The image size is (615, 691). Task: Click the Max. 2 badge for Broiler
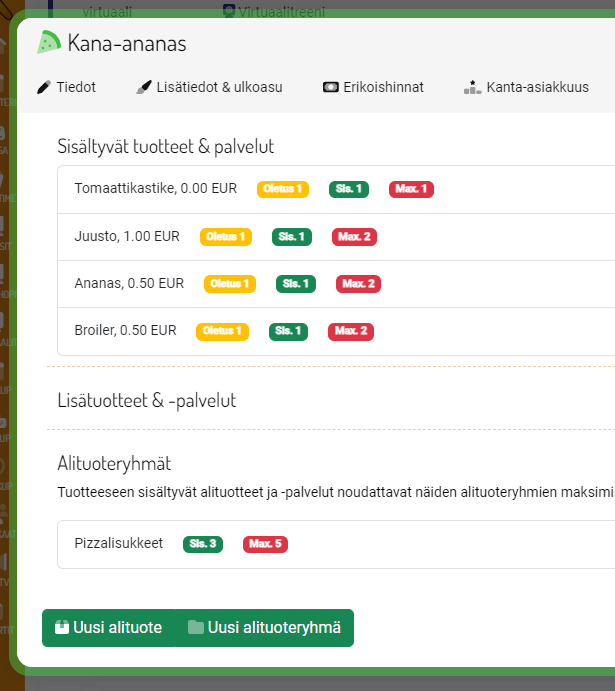pyautogui.click(x=351, y=331)
